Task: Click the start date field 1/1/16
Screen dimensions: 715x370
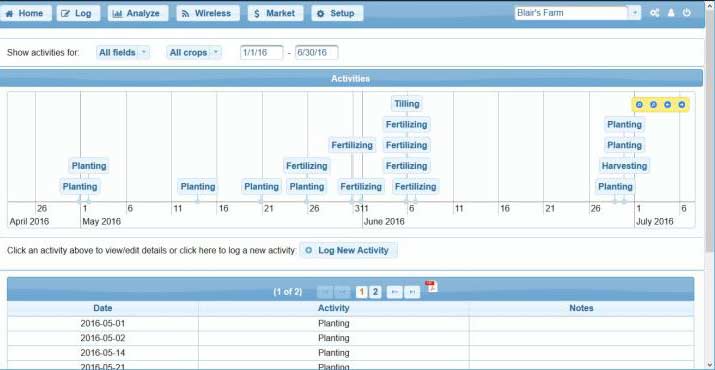Action: 261,52
